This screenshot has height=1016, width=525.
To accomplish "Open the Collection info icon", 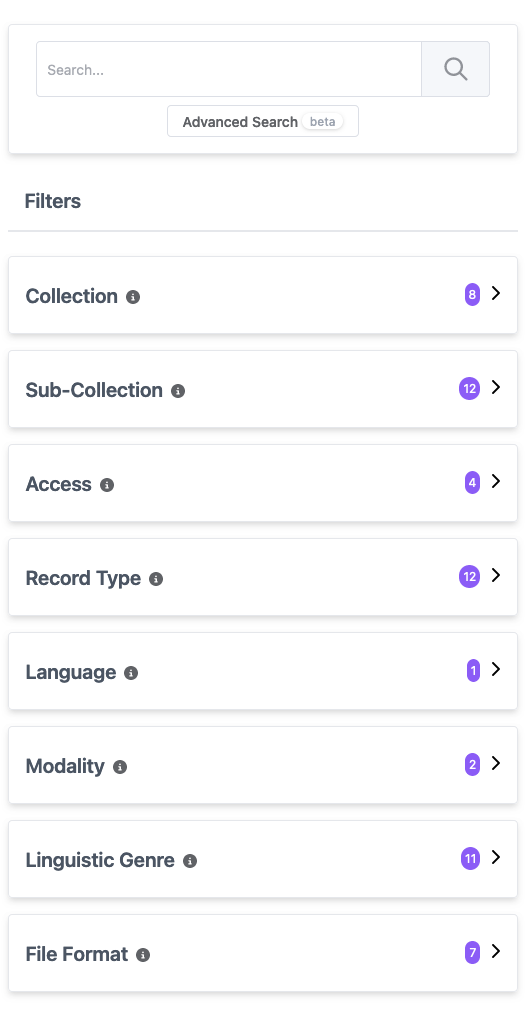I will [x=133, y=297].
